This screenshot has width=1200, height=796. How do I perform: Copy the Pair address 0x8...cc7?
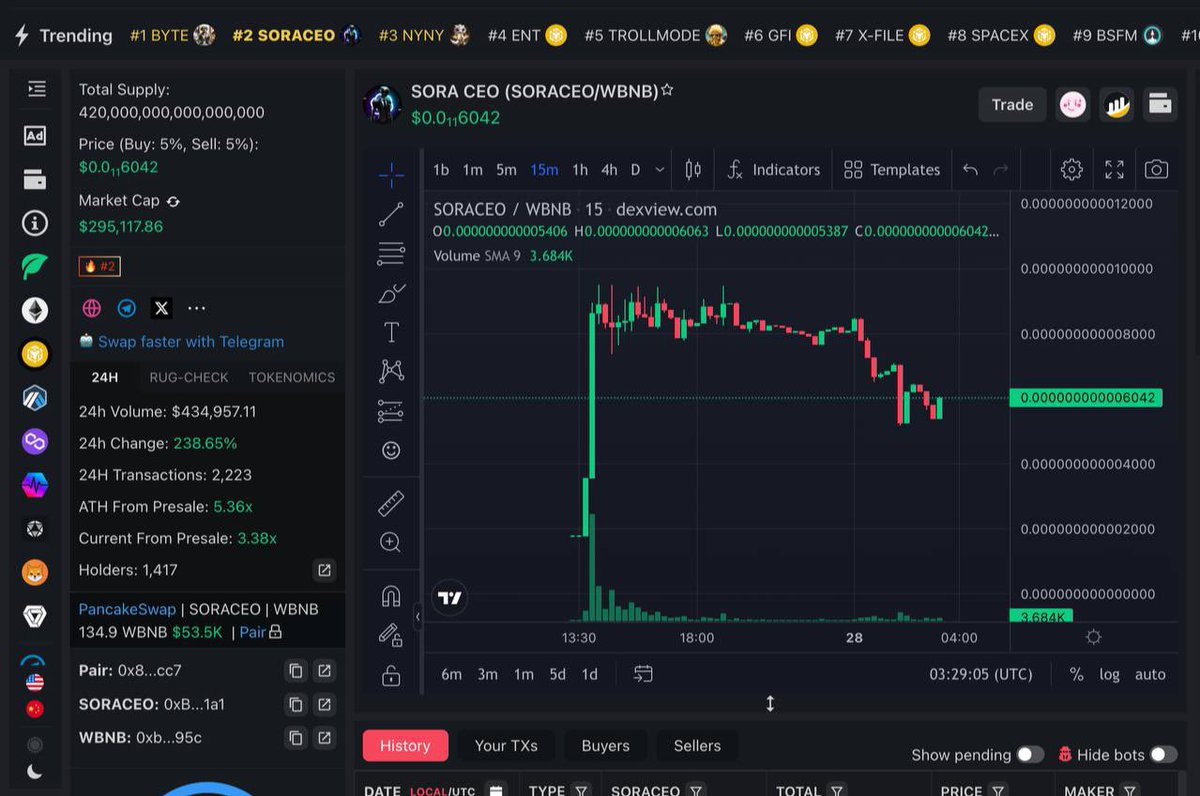(295, 670)
